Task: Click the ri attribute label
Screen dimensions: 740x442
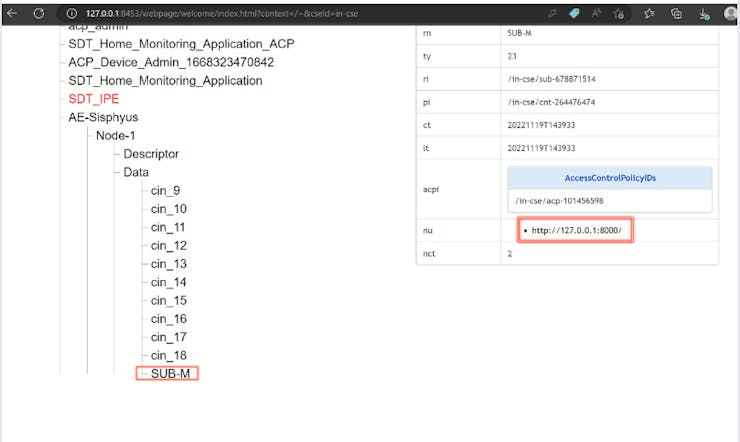Action: (x=426, y=79)
